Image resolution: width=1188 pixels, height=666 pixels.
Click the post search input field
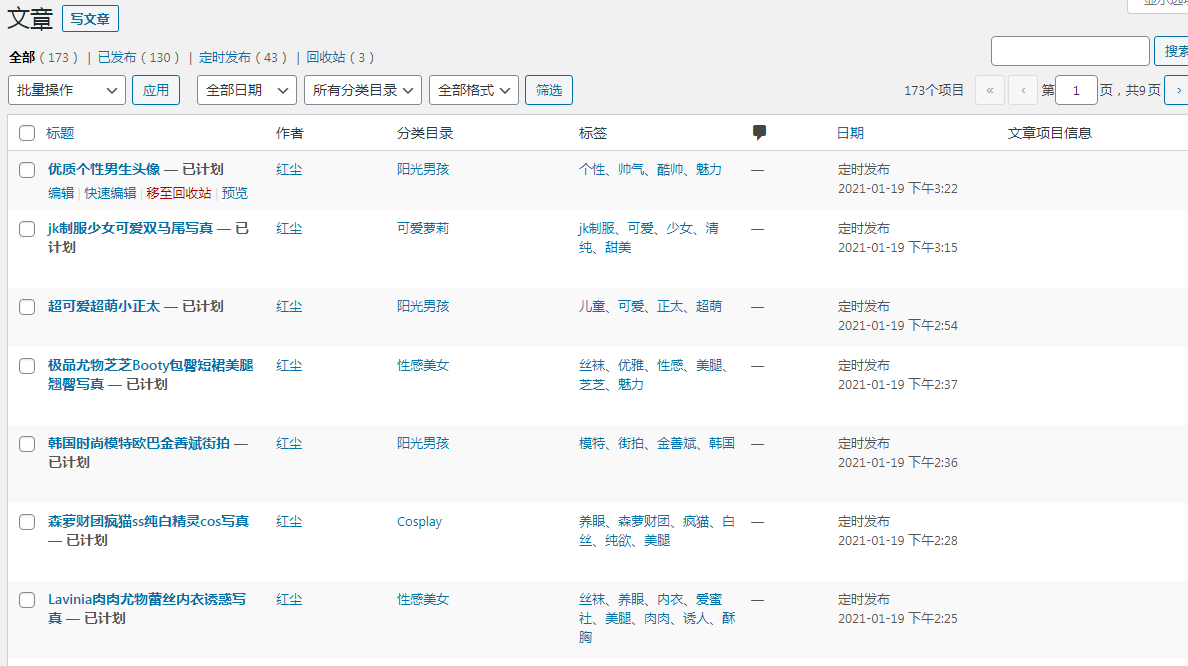(1070, 51)
